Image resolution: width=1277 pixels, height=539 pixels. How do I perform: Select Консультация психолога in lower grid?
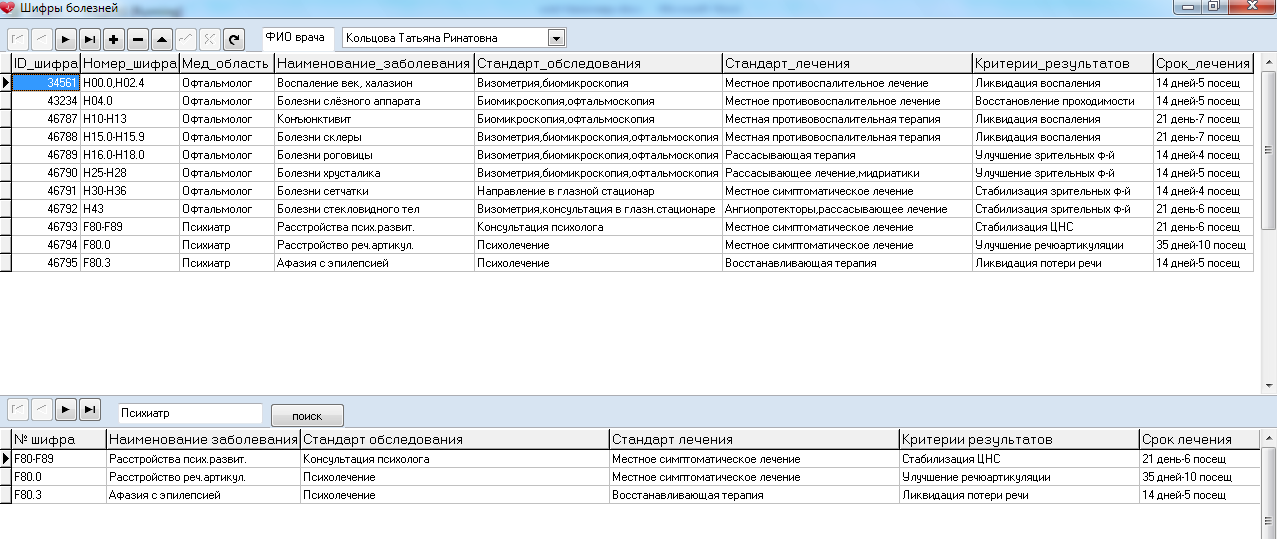point(455,459)
